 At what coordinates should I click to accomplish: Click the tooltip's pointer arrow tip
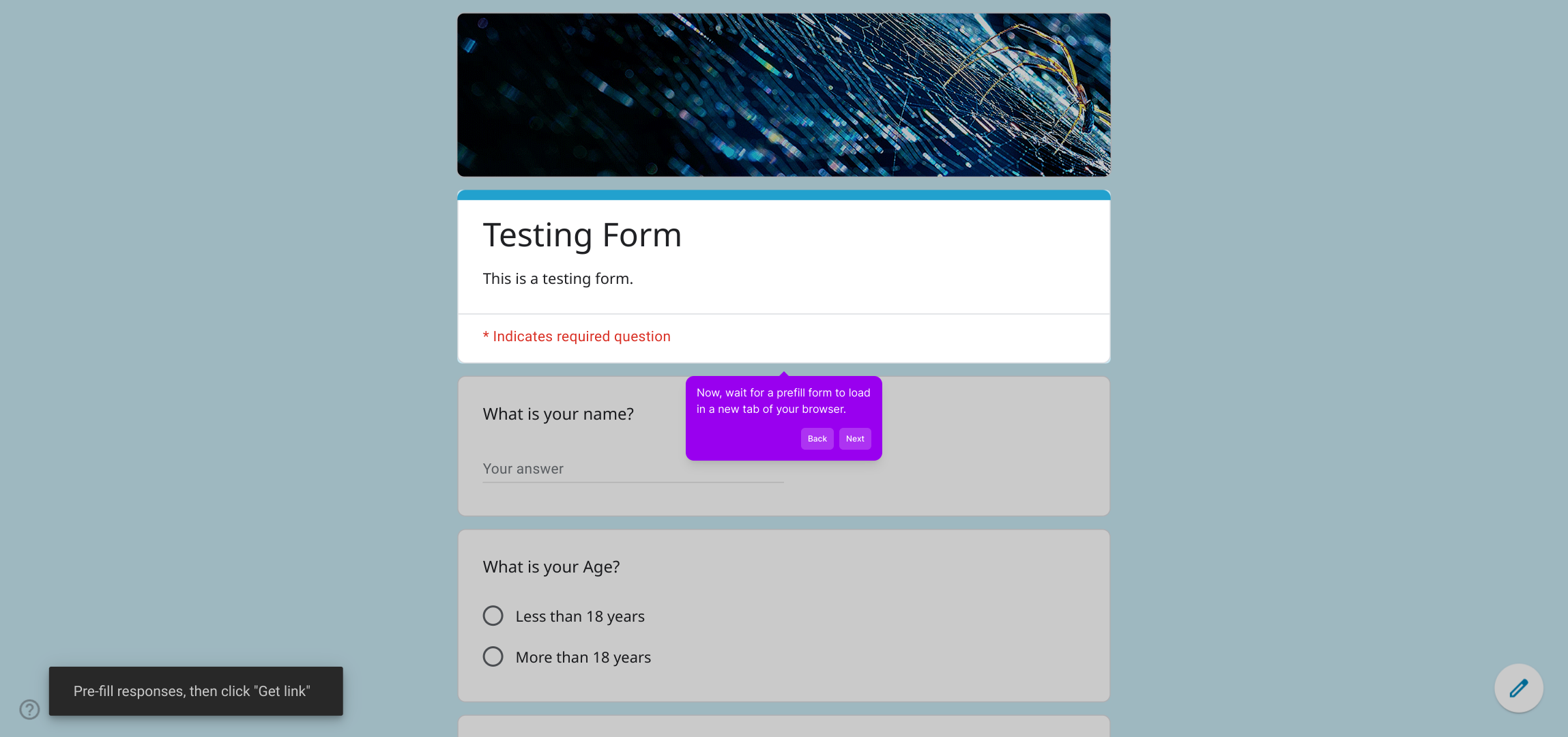click(x=784, y=373)
